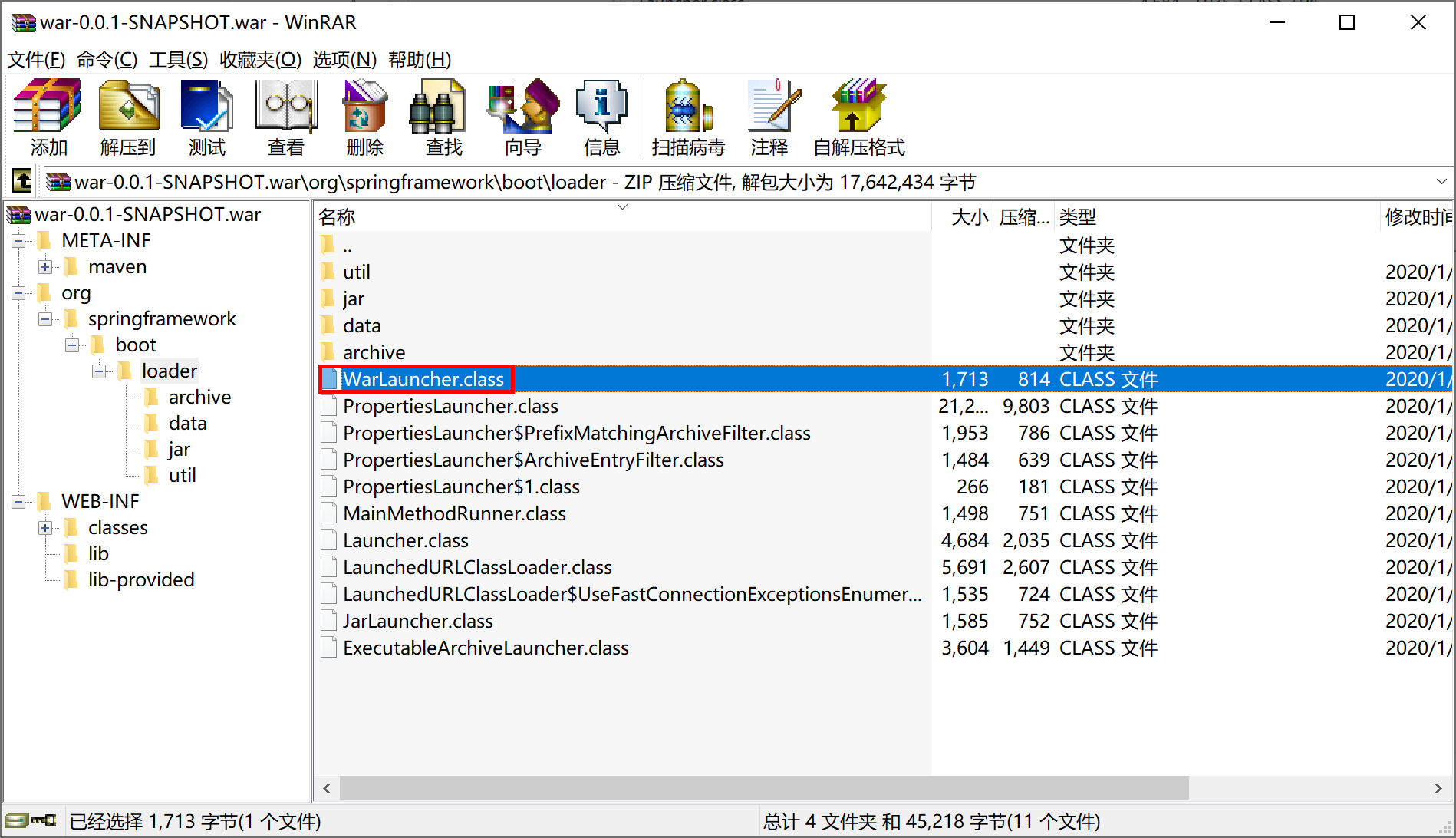
Task: Open the Favorites (收藏夹) menu
Action: pyautogui.click(x=261, y=59)
